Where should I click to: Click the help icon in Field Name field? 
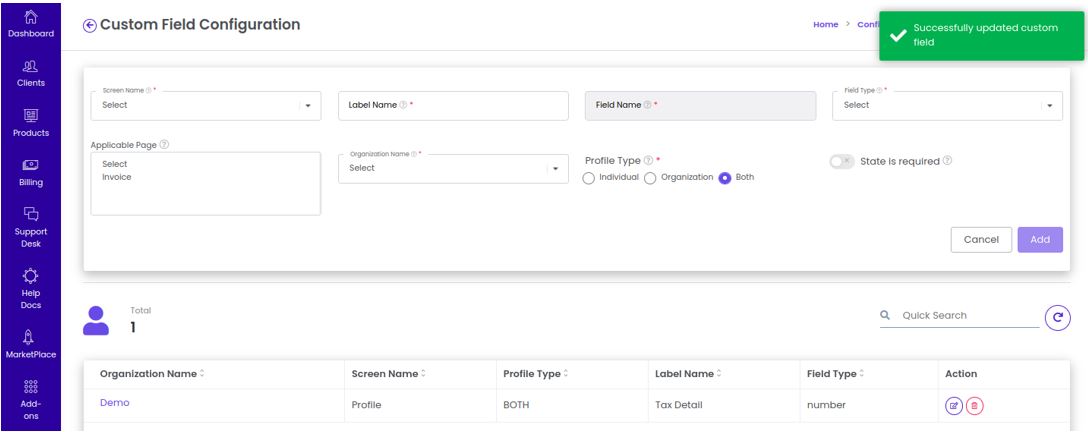tap(647, 105)
